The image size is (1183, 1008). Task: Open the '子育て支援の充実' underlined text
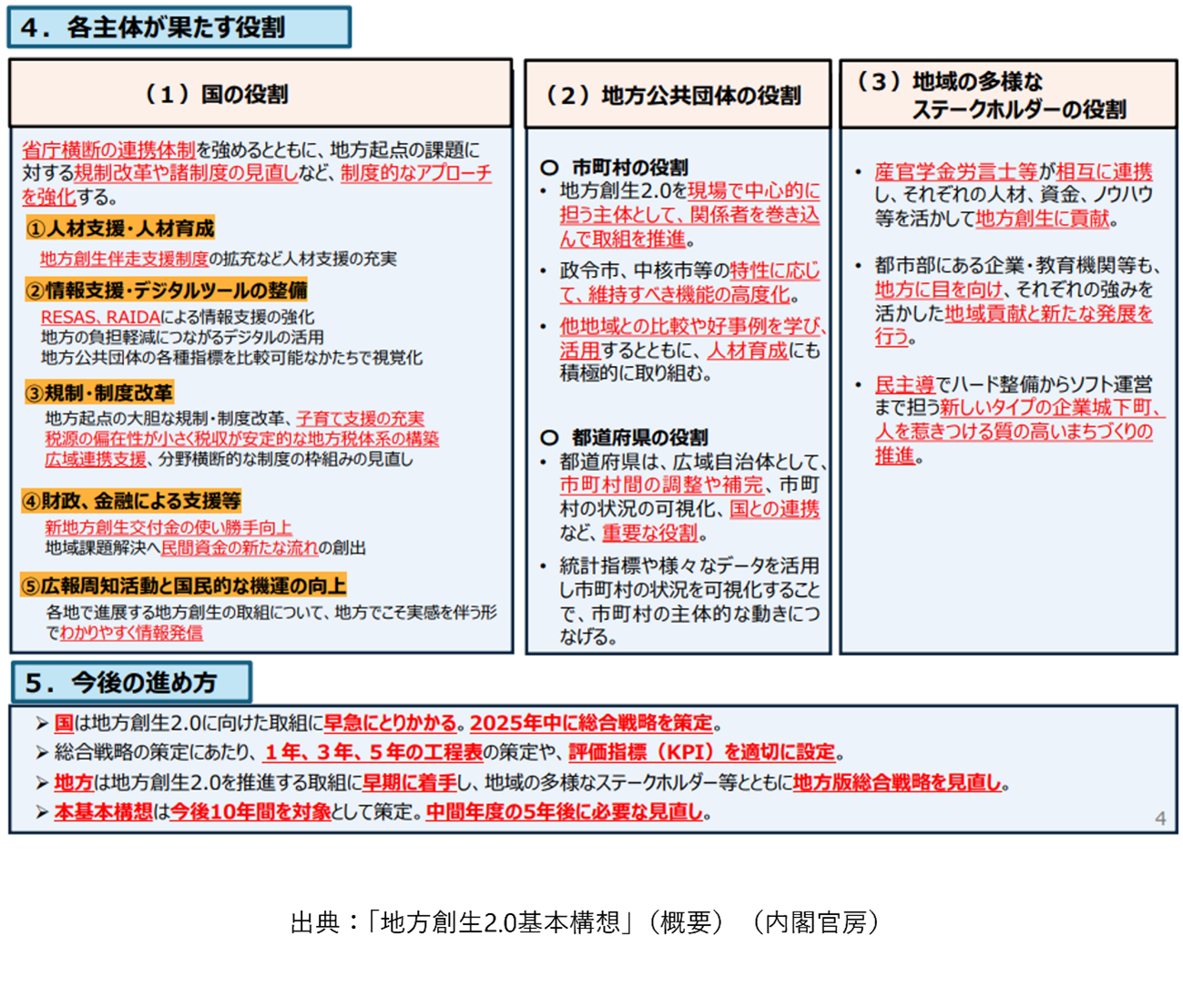click(x=360, y=419)
